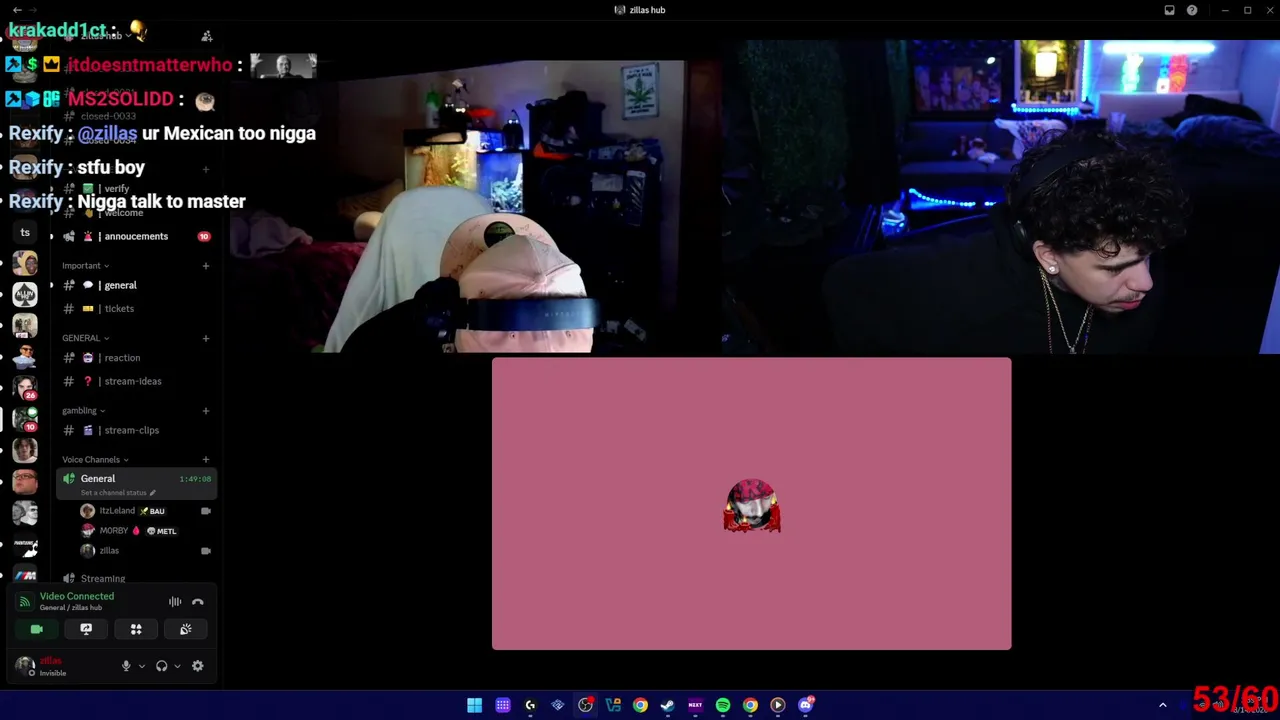Open the server showing badge 26
This screenshot has width=1280, height=720.
coord(25,388)
